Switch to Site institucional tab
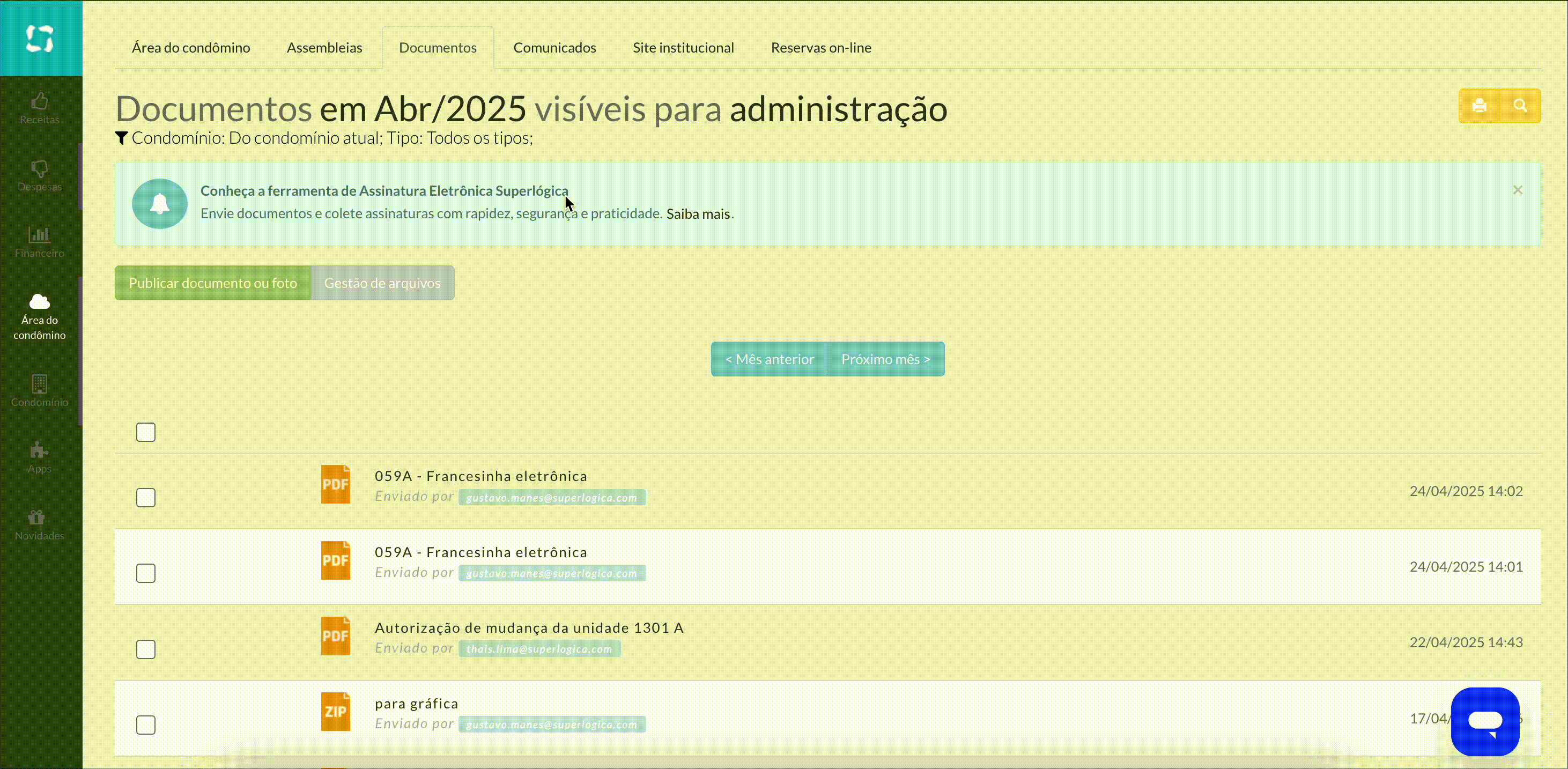 (x=684, y=48)
